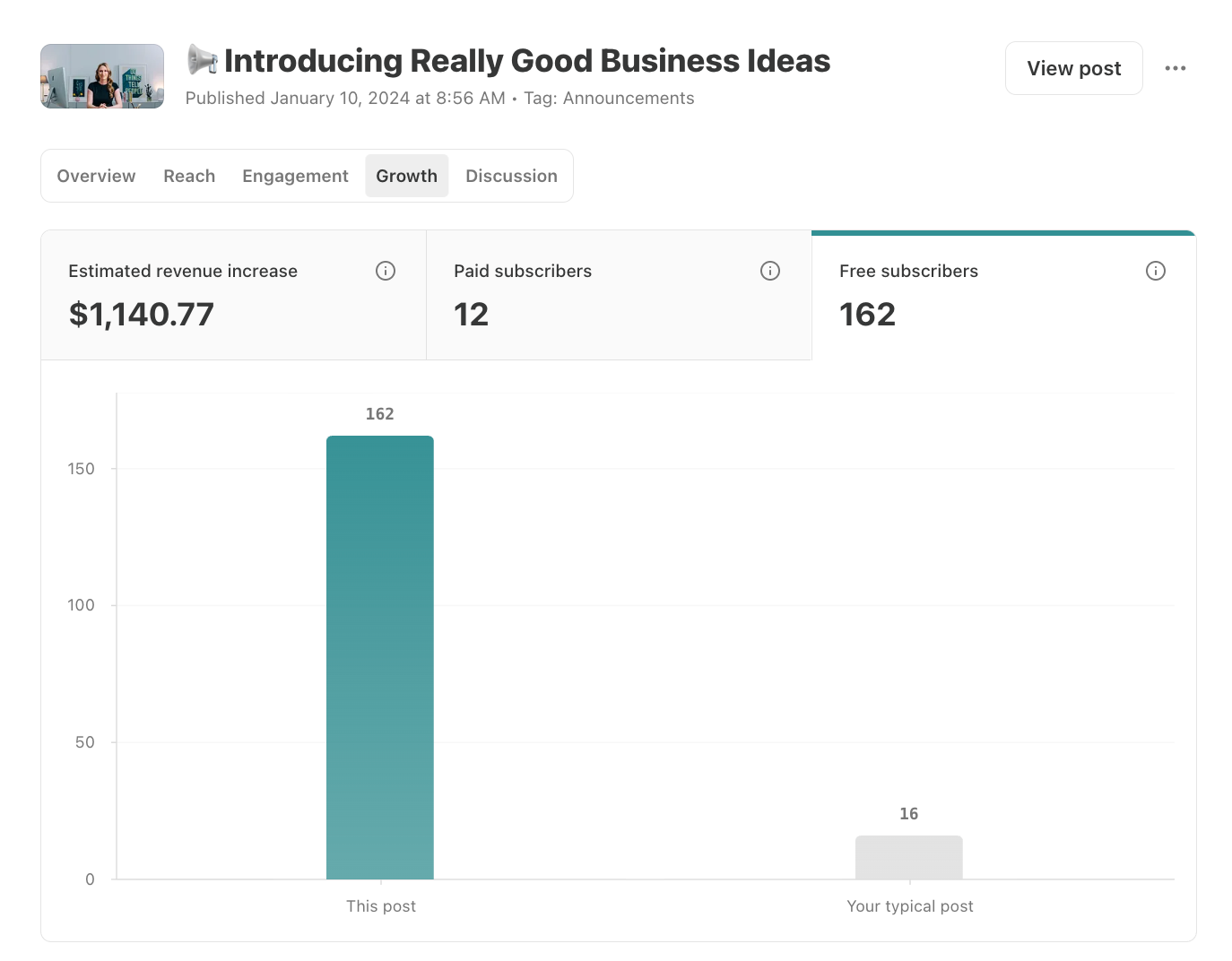Click info icon beside Free subscribers

(x=1156, y=271)
